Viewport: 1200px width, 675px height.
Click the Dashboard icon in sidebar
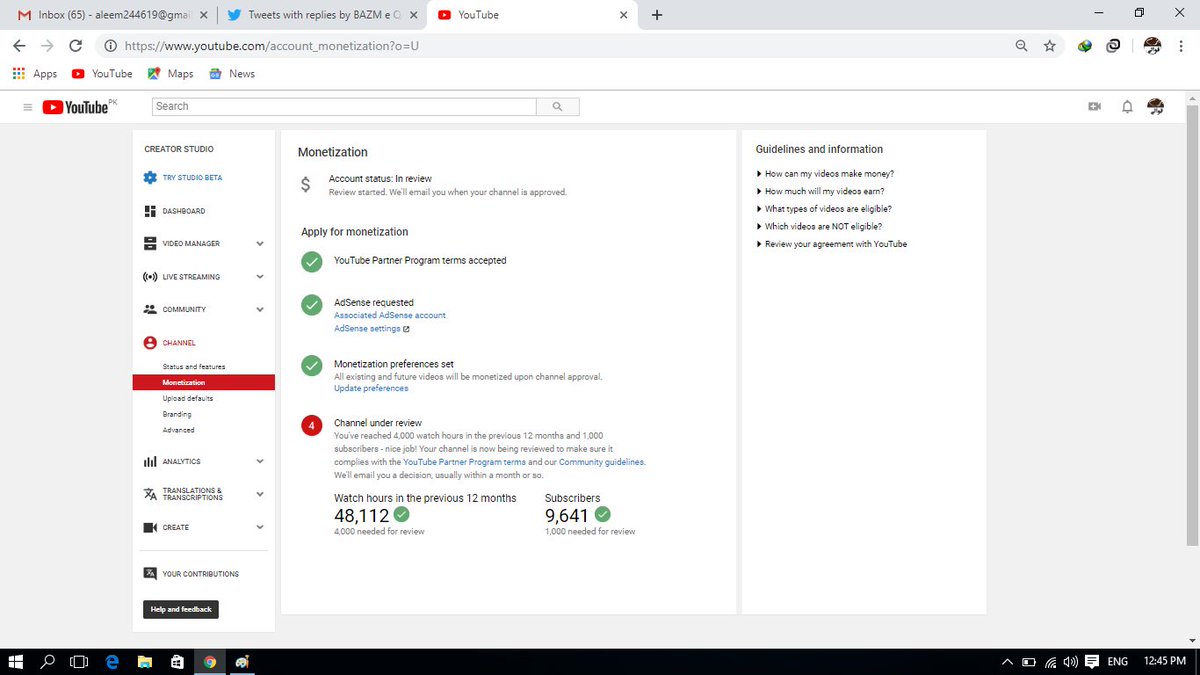click(x=150, y=211)
